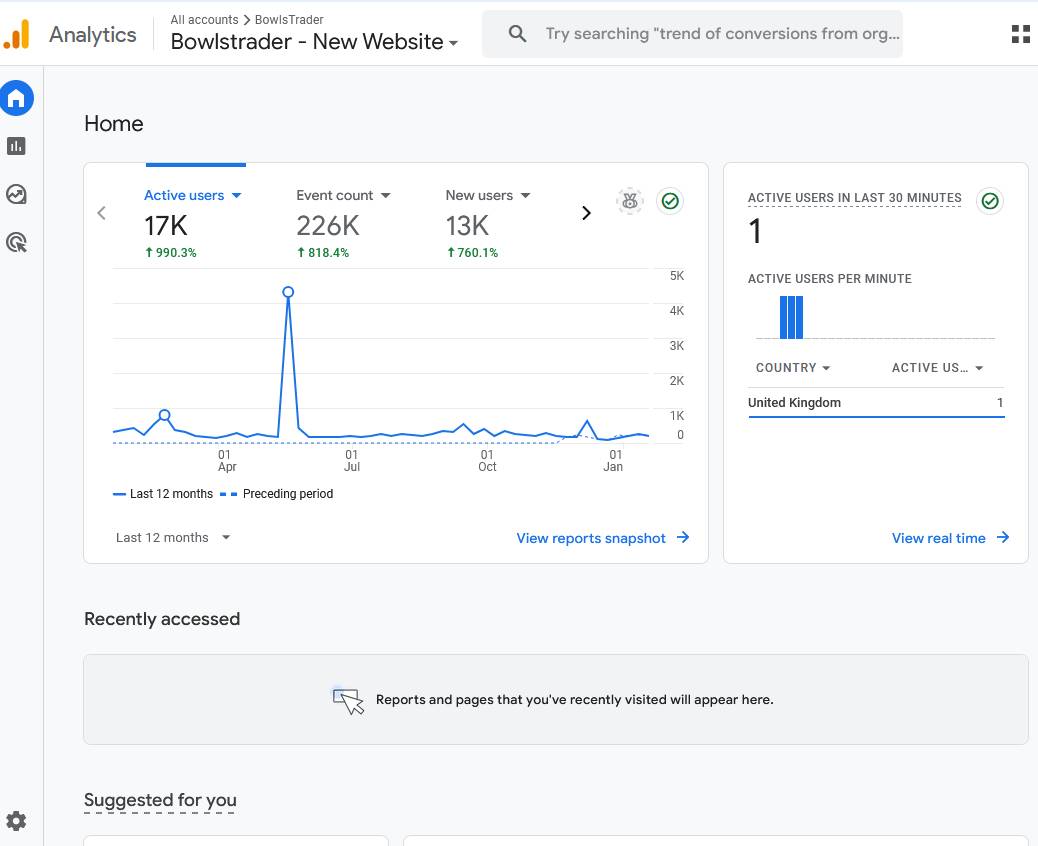1038x846 pixels.
Task: Click the Recently accessed placeholder cursor icon
Action: click(x=348, y=701)
